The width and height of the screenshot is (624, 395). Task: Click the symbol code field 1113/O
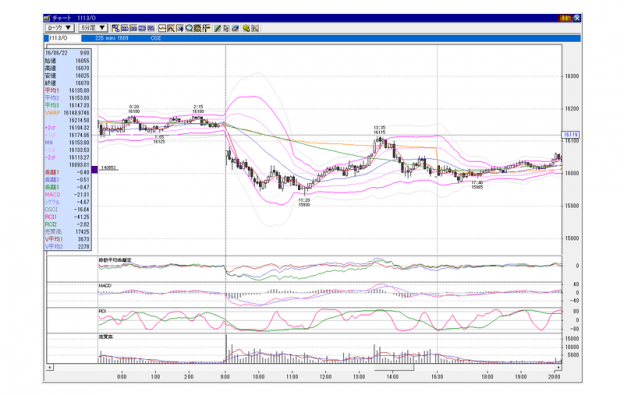(63, 38)
